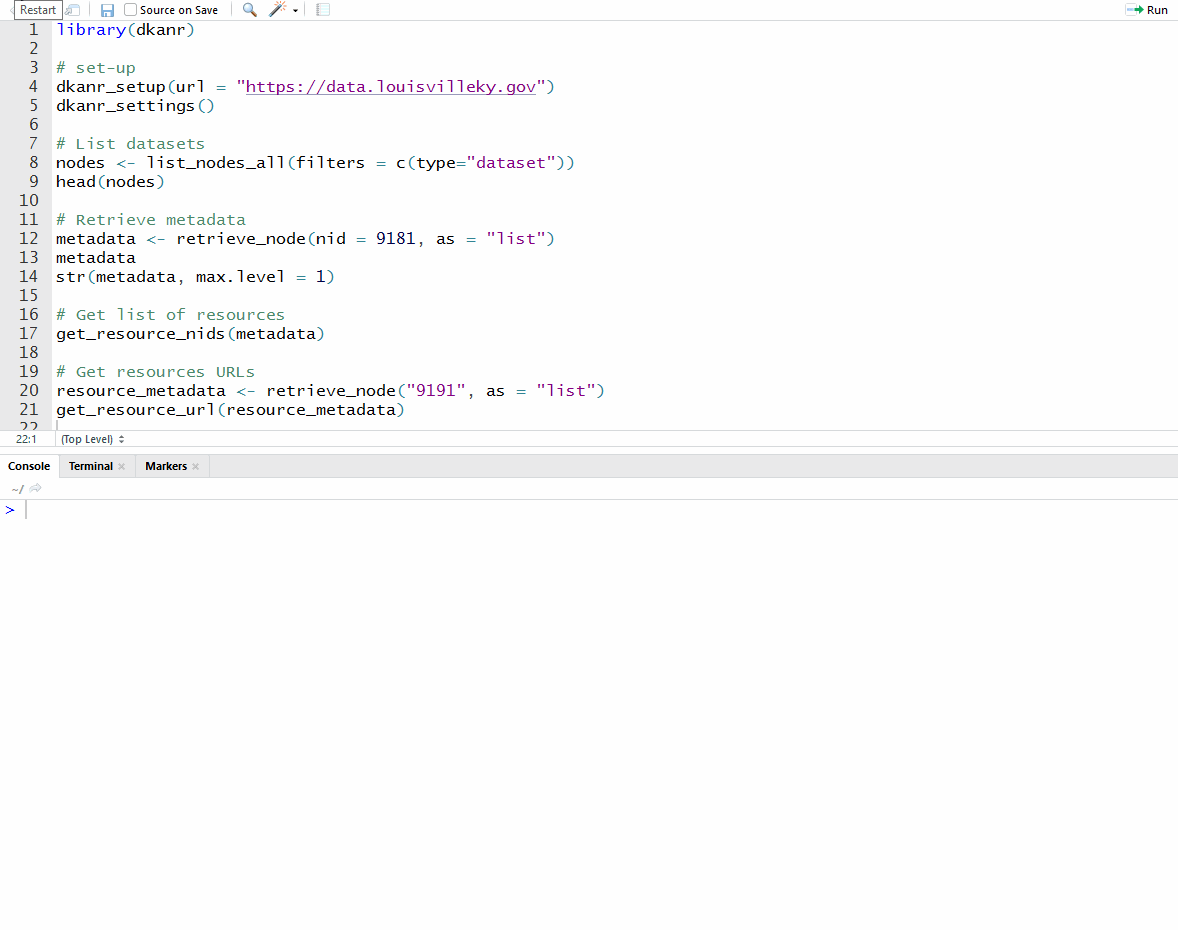Viewport: 1178px width, 930px height.
Task: Click the 22:1 cursor position indicator
Action: [x=26, y=439]
